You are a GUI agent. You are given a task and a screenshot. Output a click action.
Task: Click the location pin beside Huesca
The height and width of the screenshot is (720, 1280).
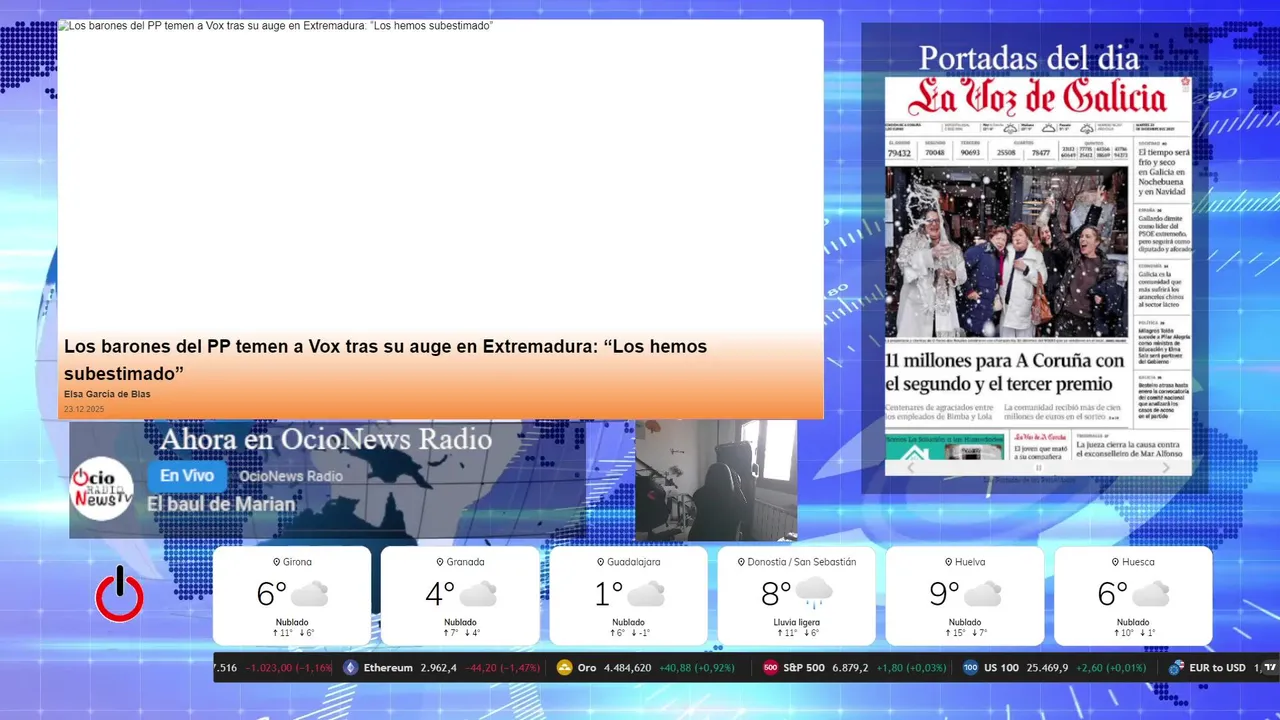tap(1115, 562)
